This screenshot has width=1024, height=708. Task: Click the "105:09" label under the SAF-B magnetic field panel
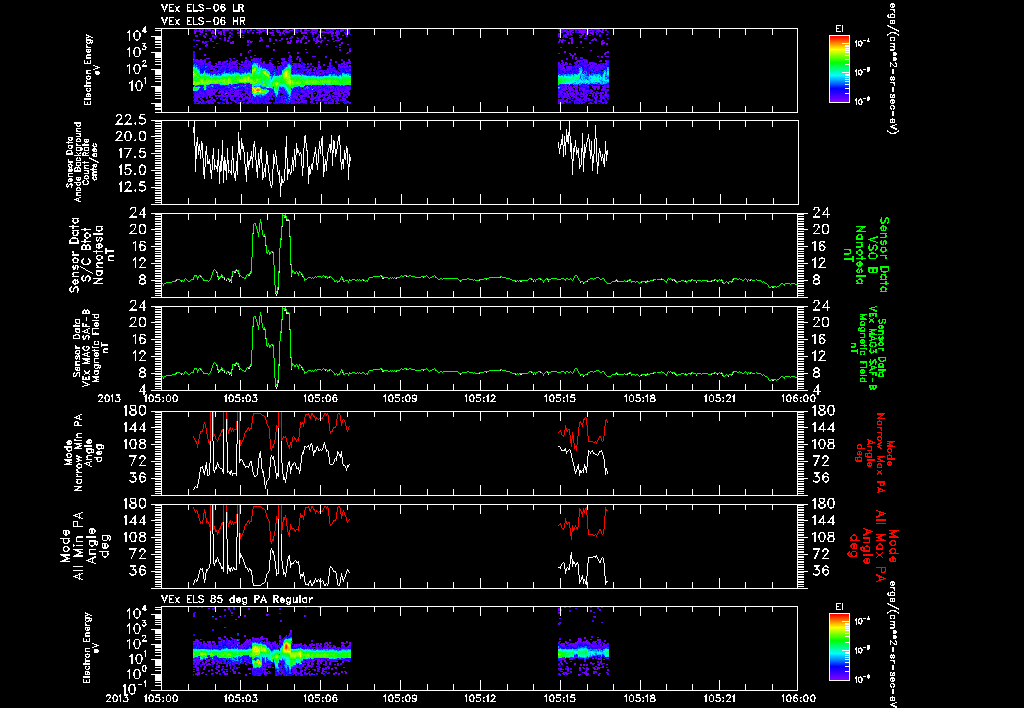pyautogui.click(x=400, y=398)
